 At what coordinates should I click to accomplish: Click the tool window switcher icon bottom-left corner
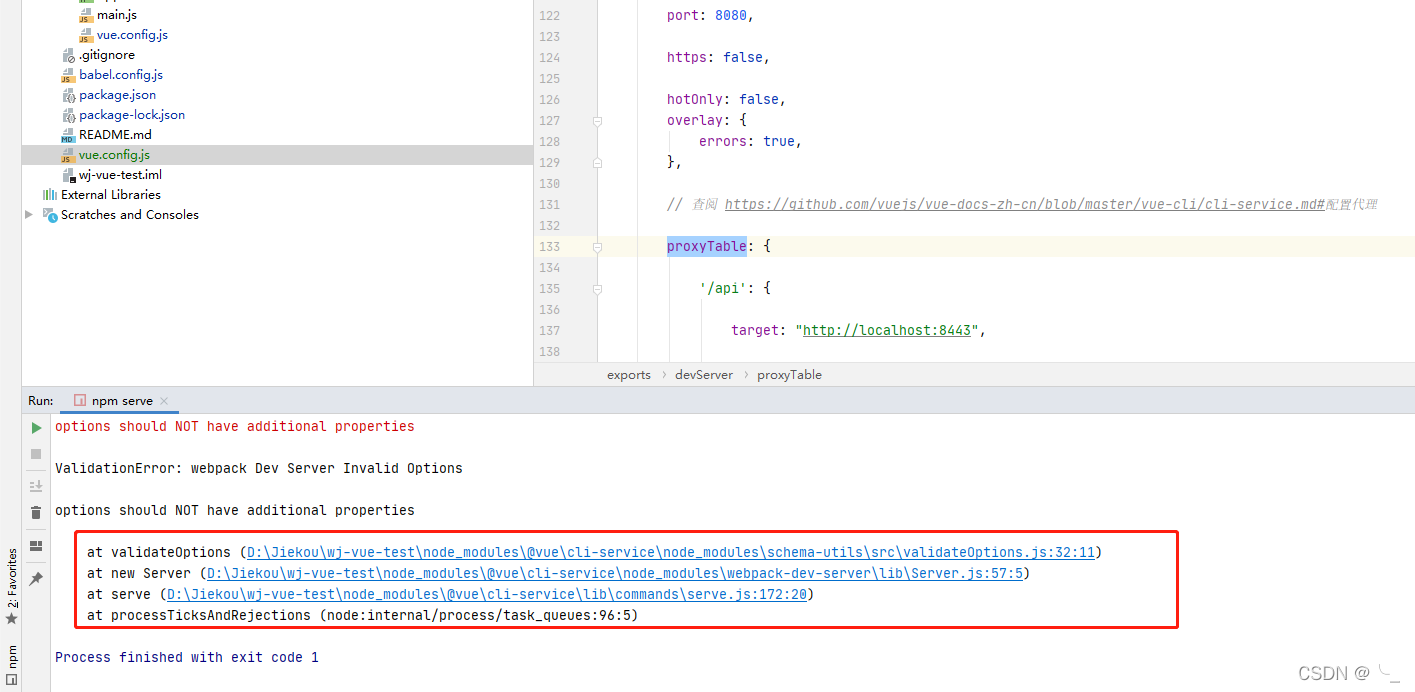[11, 680]
